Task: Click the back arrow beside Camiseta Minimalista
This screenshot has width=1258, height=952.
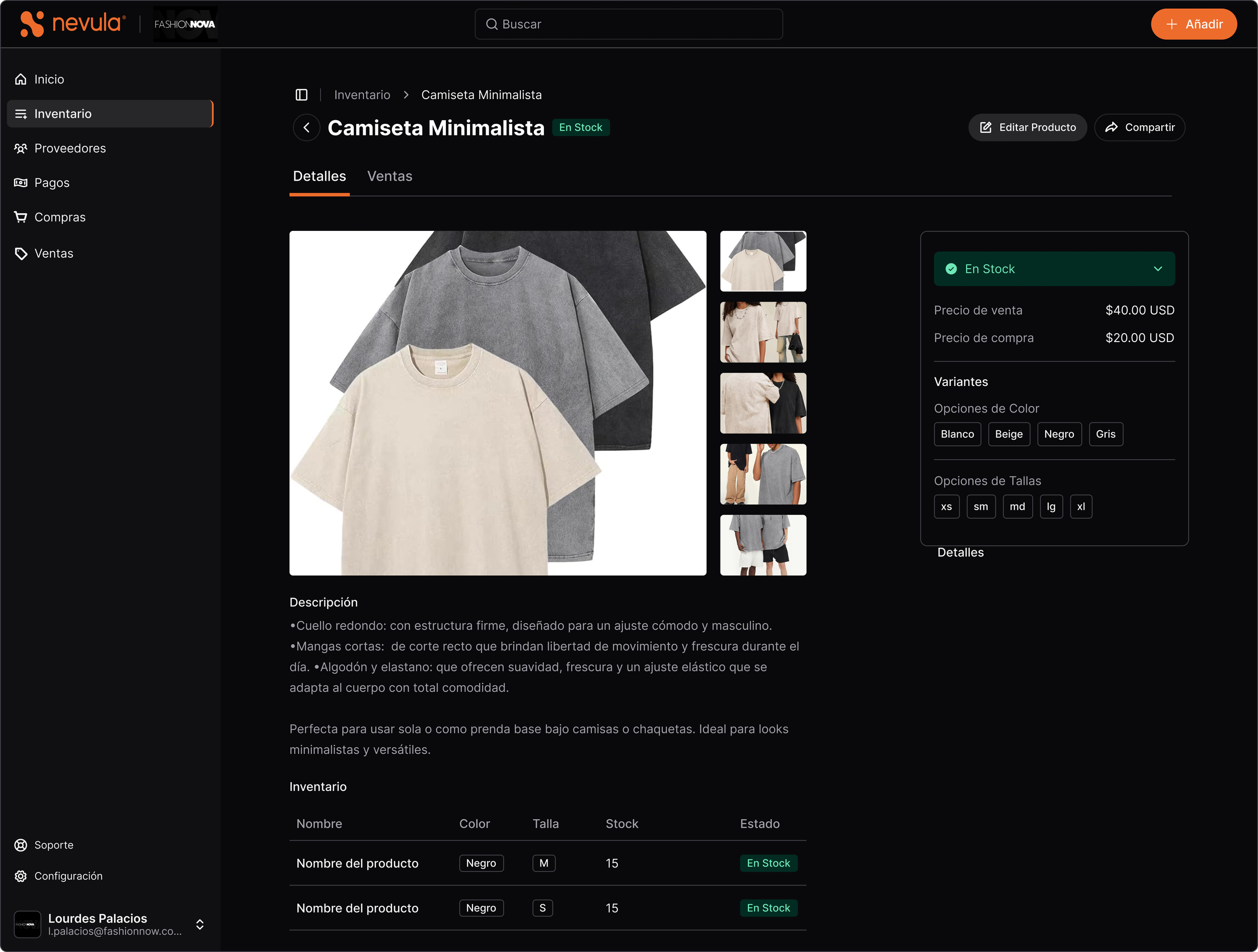Action: [306, 127]
